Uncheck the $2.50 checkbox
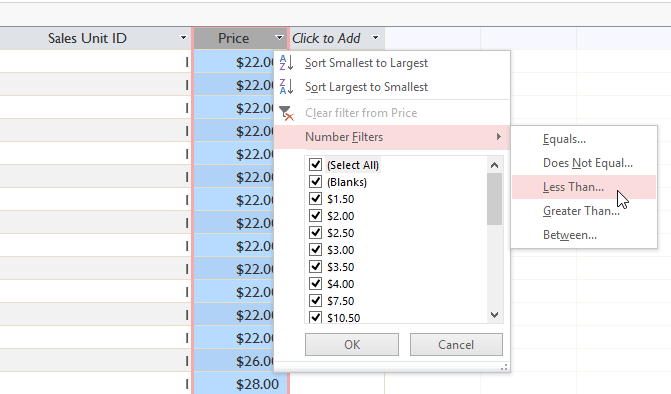This screenshot has width=671, height=394. click(x=315, y=233)
